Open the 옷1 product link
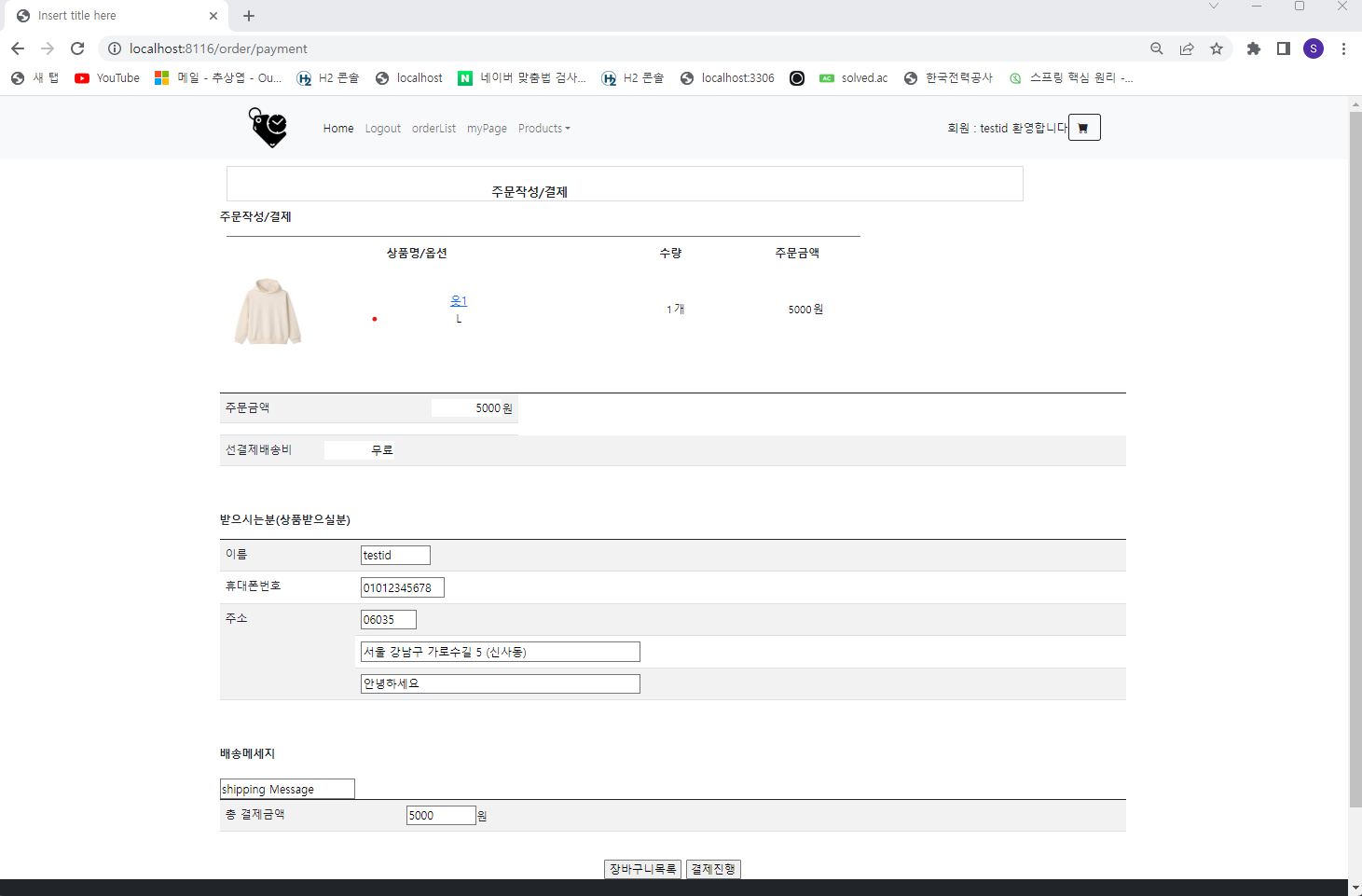The image size is (1362, 896). coord(458,299)
